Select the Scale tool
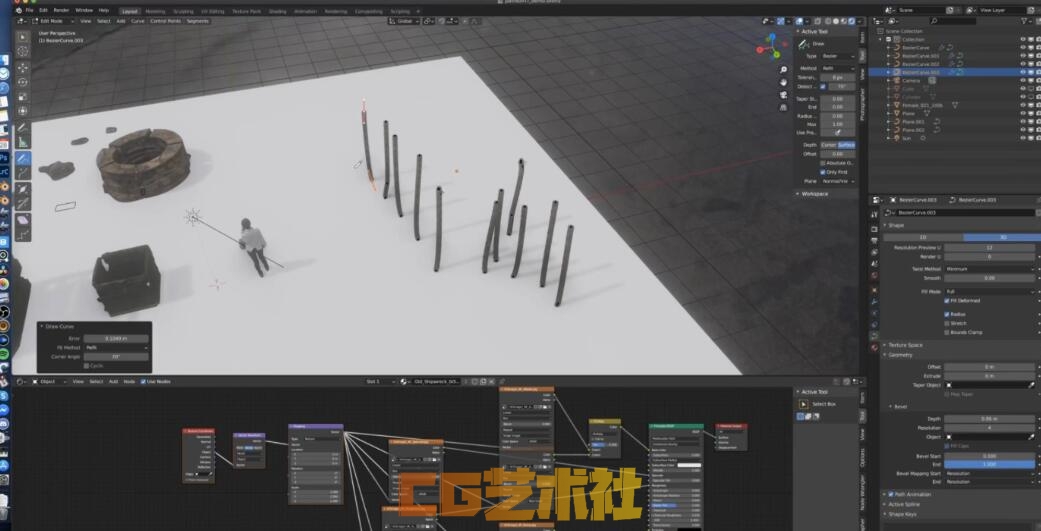This screenshot has height=531, width=1041. (23, 96)
